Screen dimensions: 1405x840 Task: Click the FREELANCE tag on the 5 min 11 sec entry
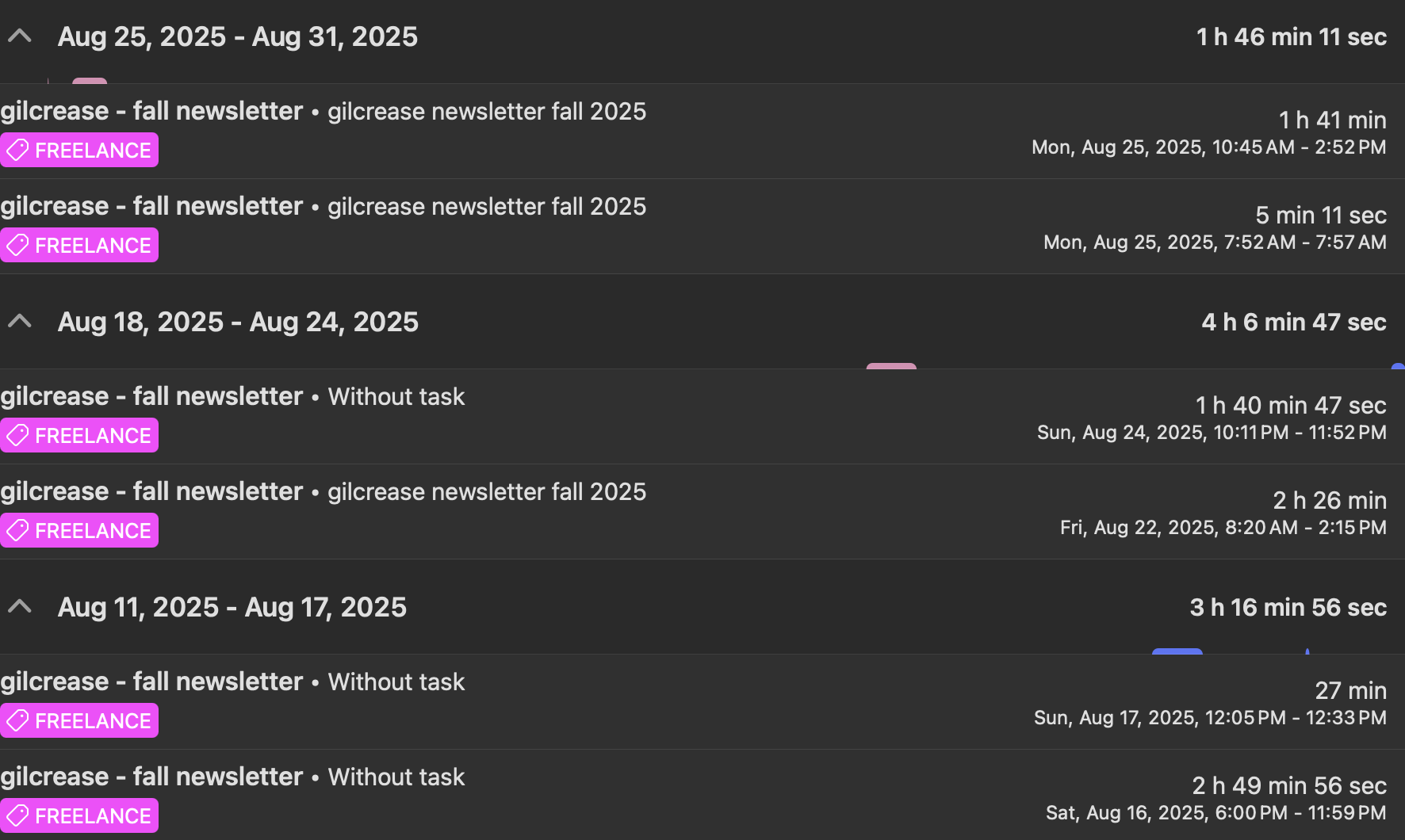tap(79, 245)
